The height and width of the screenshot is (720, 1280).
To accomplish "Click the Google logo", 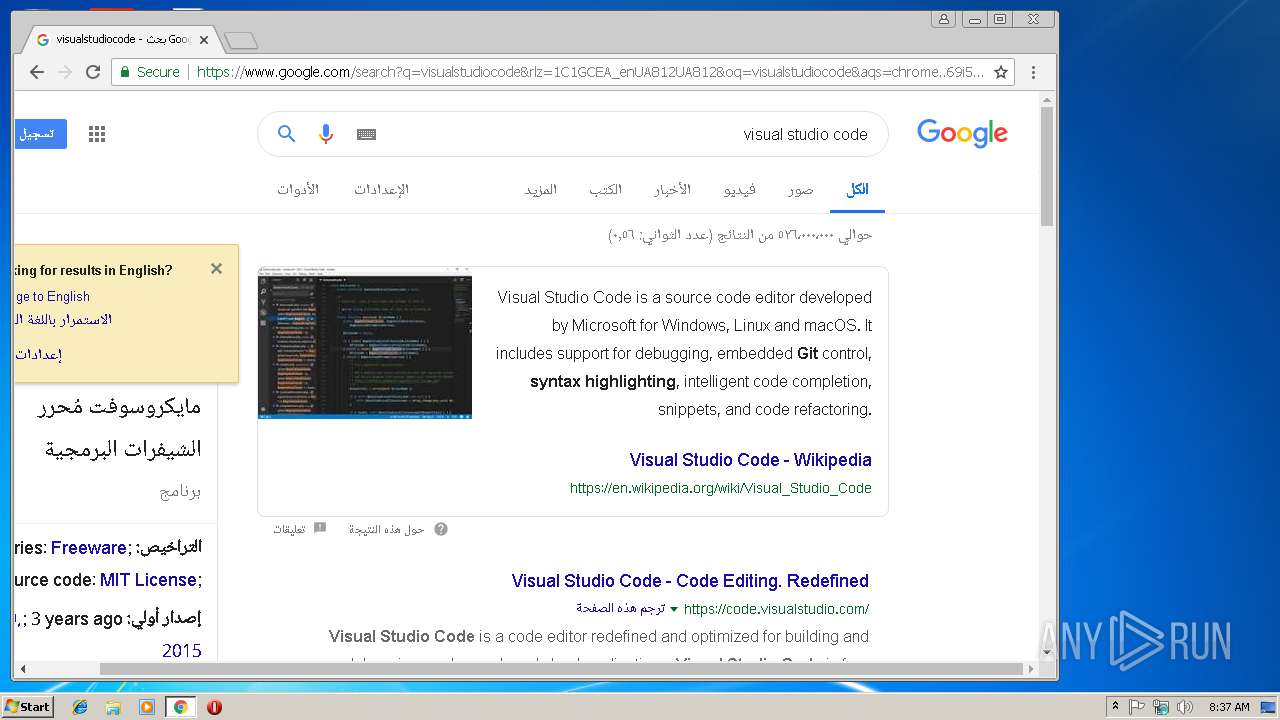I will [962, 133].
